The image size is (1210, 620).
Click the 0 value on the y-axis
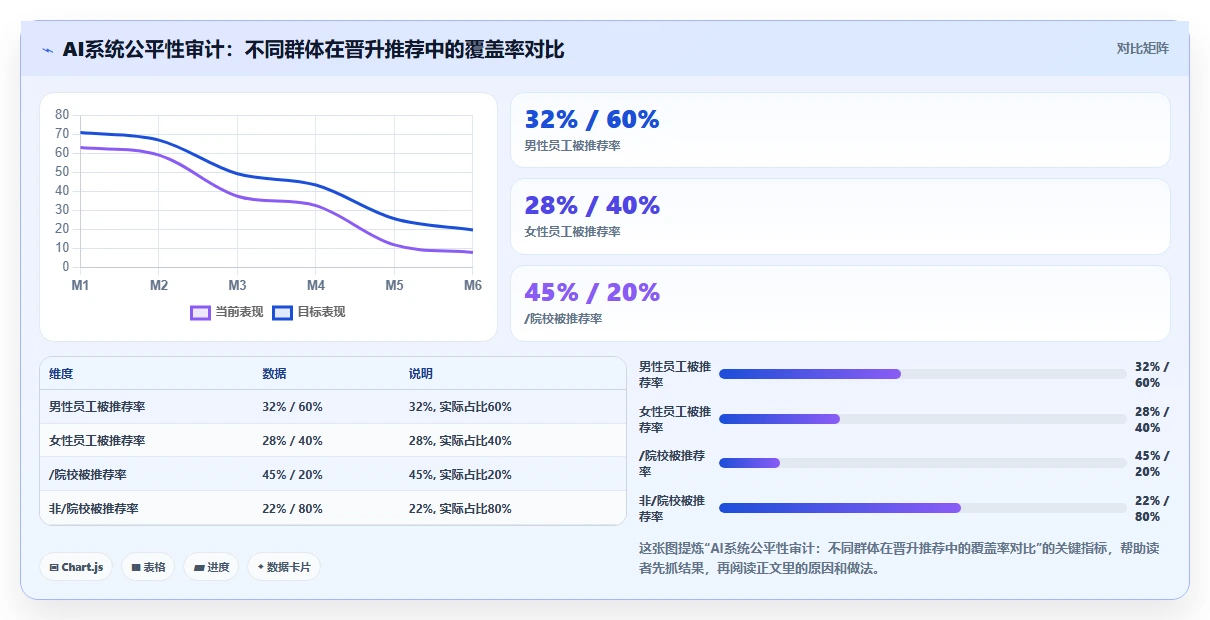[66, 267]
